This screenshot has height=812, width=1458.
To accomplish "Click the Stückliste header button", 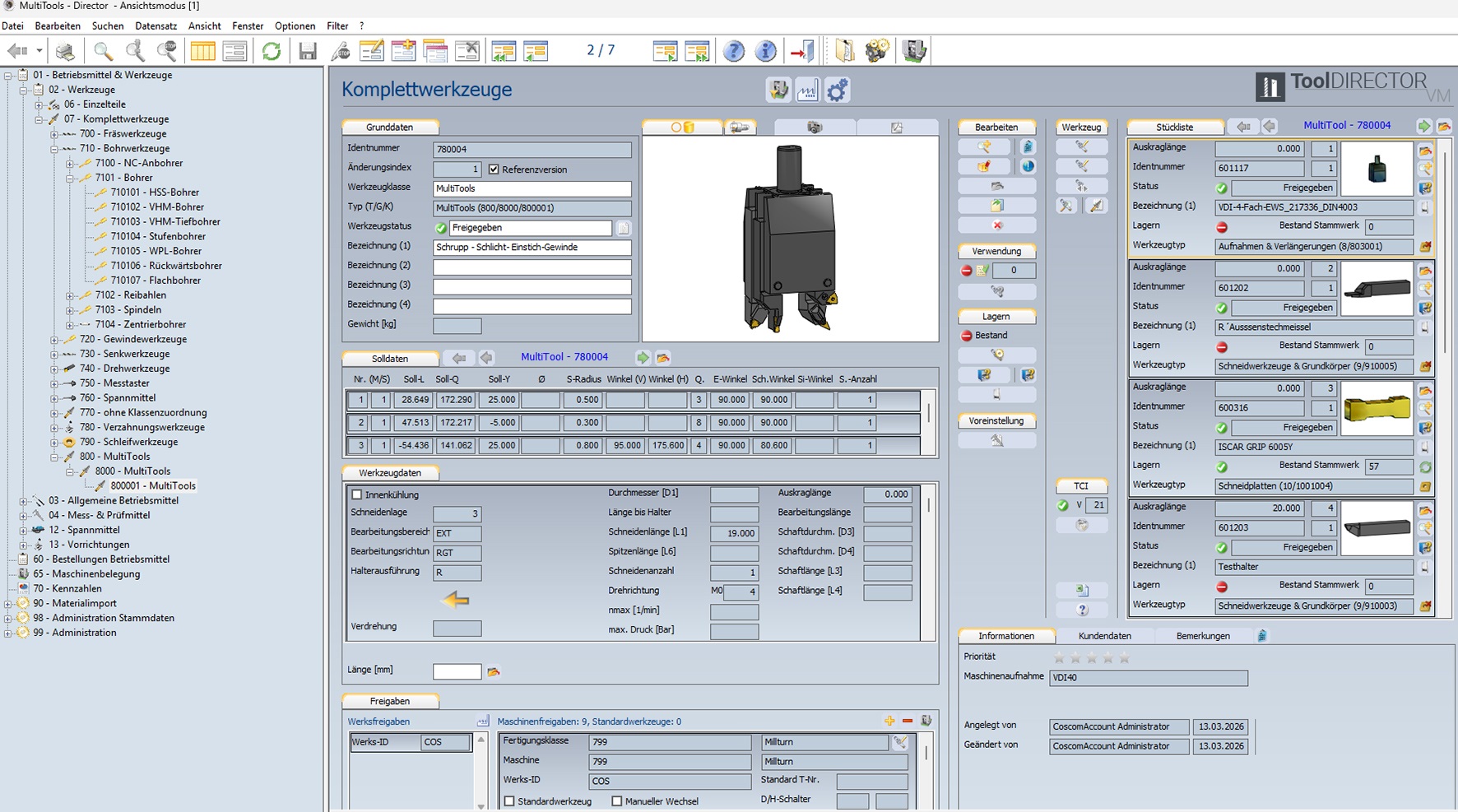I will [1174, 128].
